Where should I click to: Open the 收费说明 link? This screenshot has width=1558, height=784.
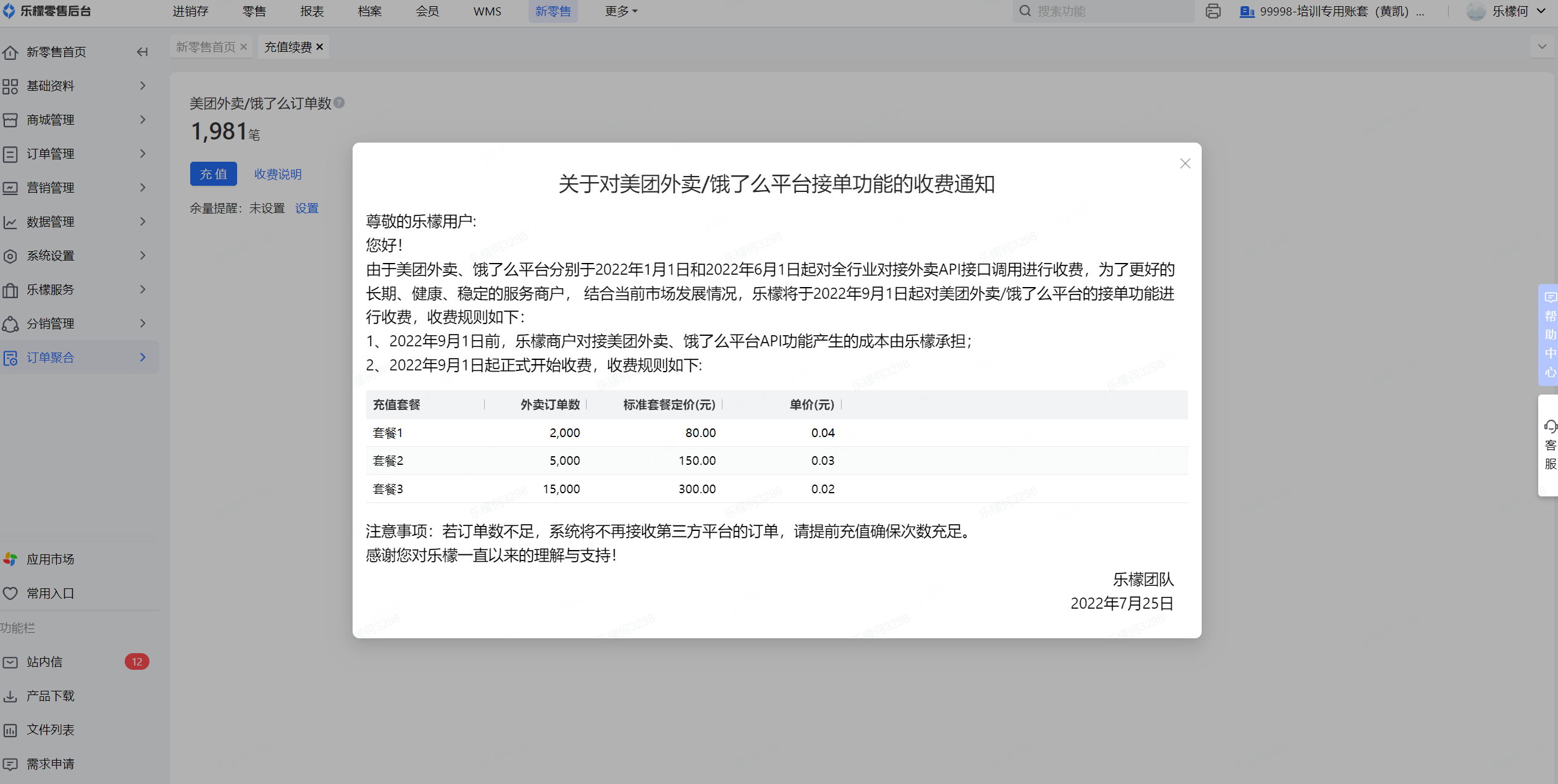point(278,174)
